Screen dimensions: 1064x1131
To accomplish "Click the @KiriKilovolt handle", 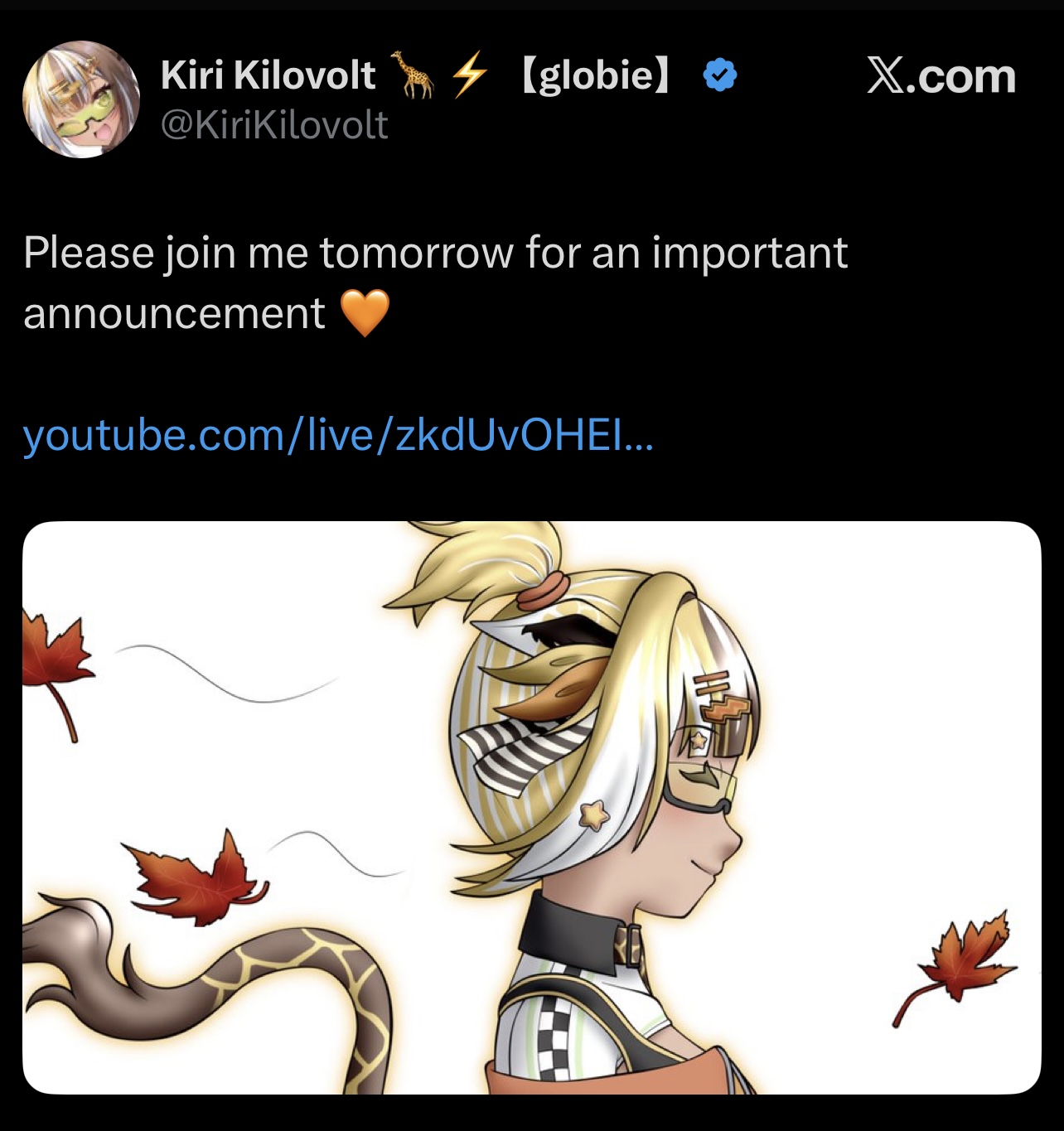I will coord(274,125).
